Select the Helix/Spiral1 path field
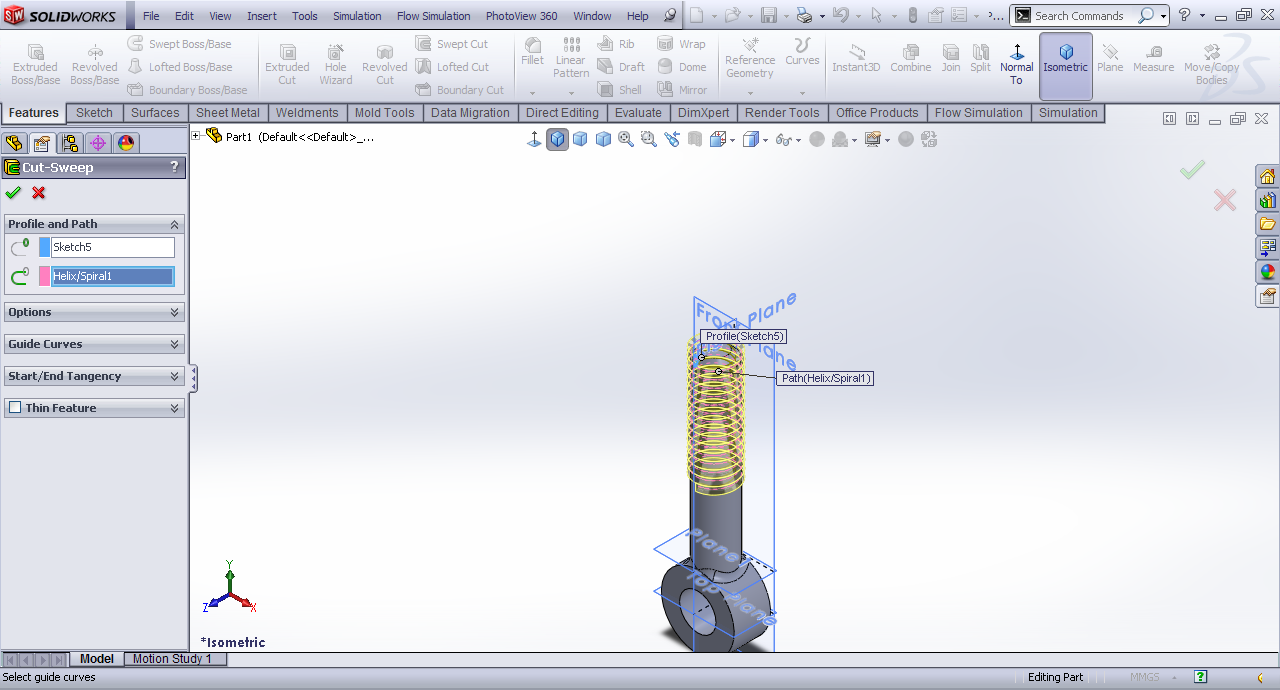The height and width of the screenshot is (690, 1280). pyautogui.click(x=112, y=276)
